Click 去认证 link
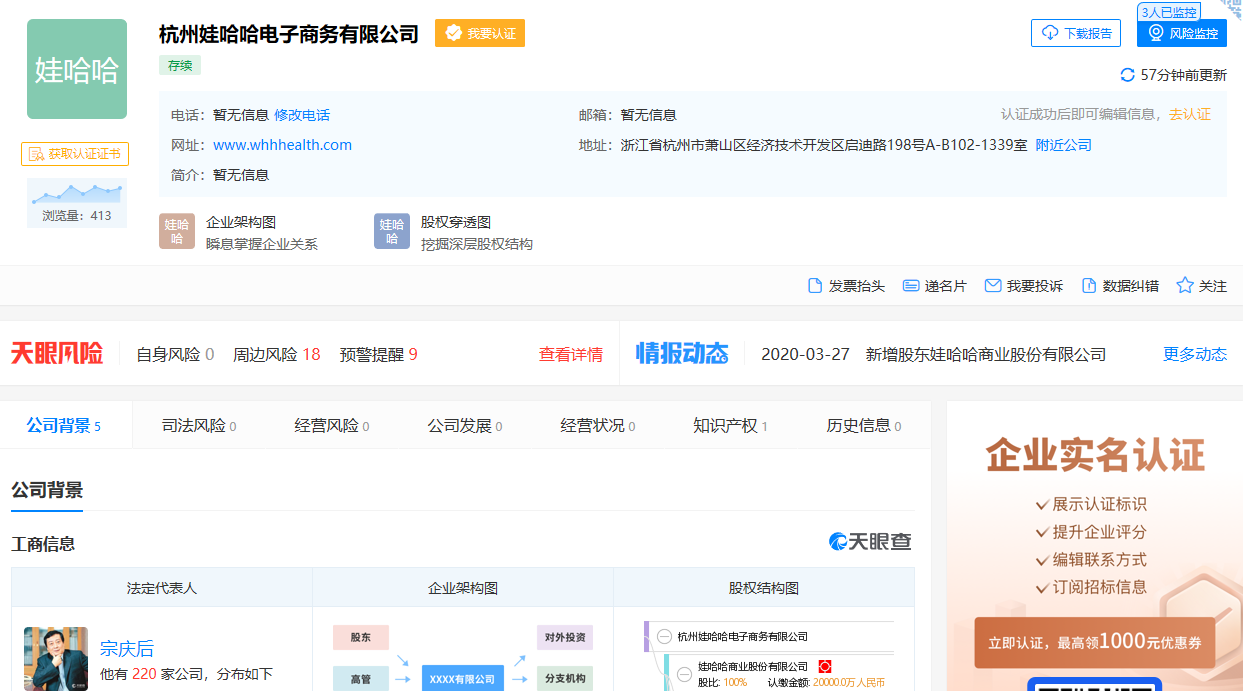 (x=1190, y=114)
